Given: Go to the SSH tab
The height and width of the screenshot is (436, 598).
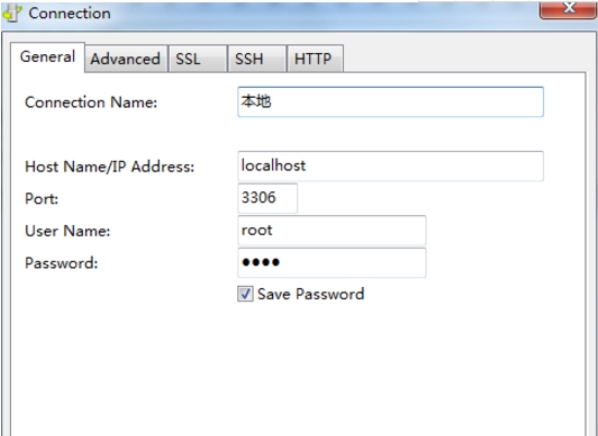Looking at the screenshot, I should pyautogui.click(x=257, y=59).
